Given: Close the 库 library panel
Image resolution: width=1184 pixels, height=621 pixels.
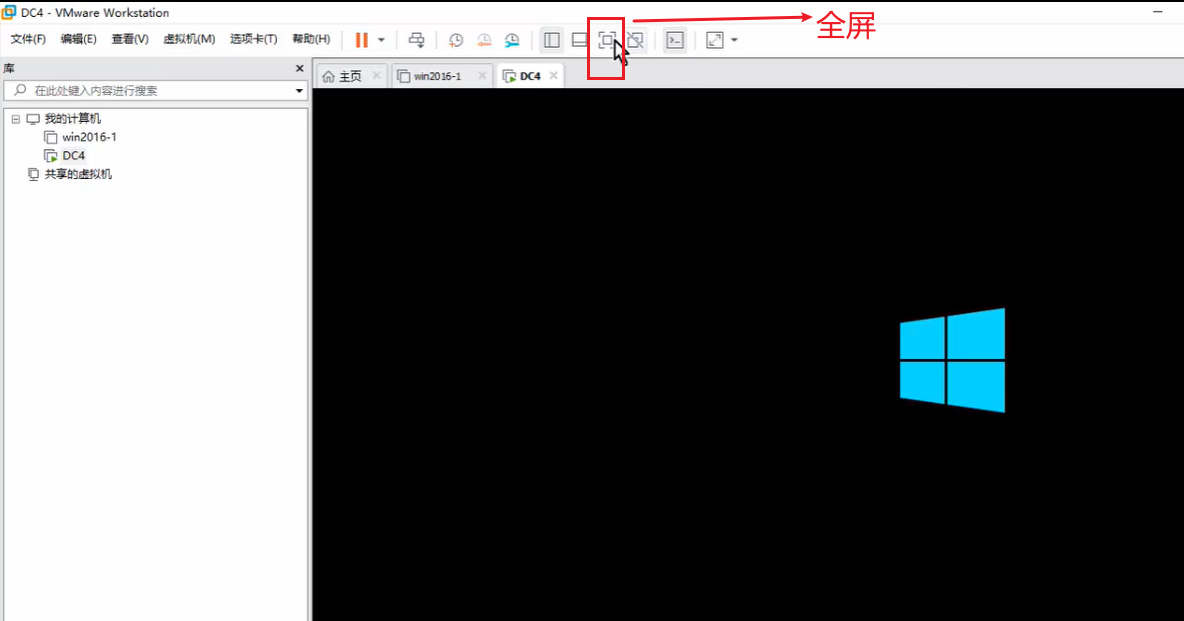Looking at the screenshot, I should click(x=299, y=68).
